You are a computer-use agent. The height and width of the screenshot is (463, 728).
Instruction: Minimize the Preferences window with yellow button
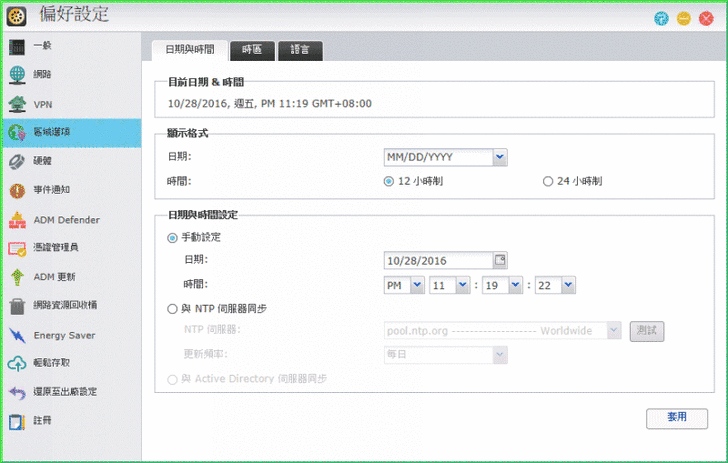click(683, 19)
